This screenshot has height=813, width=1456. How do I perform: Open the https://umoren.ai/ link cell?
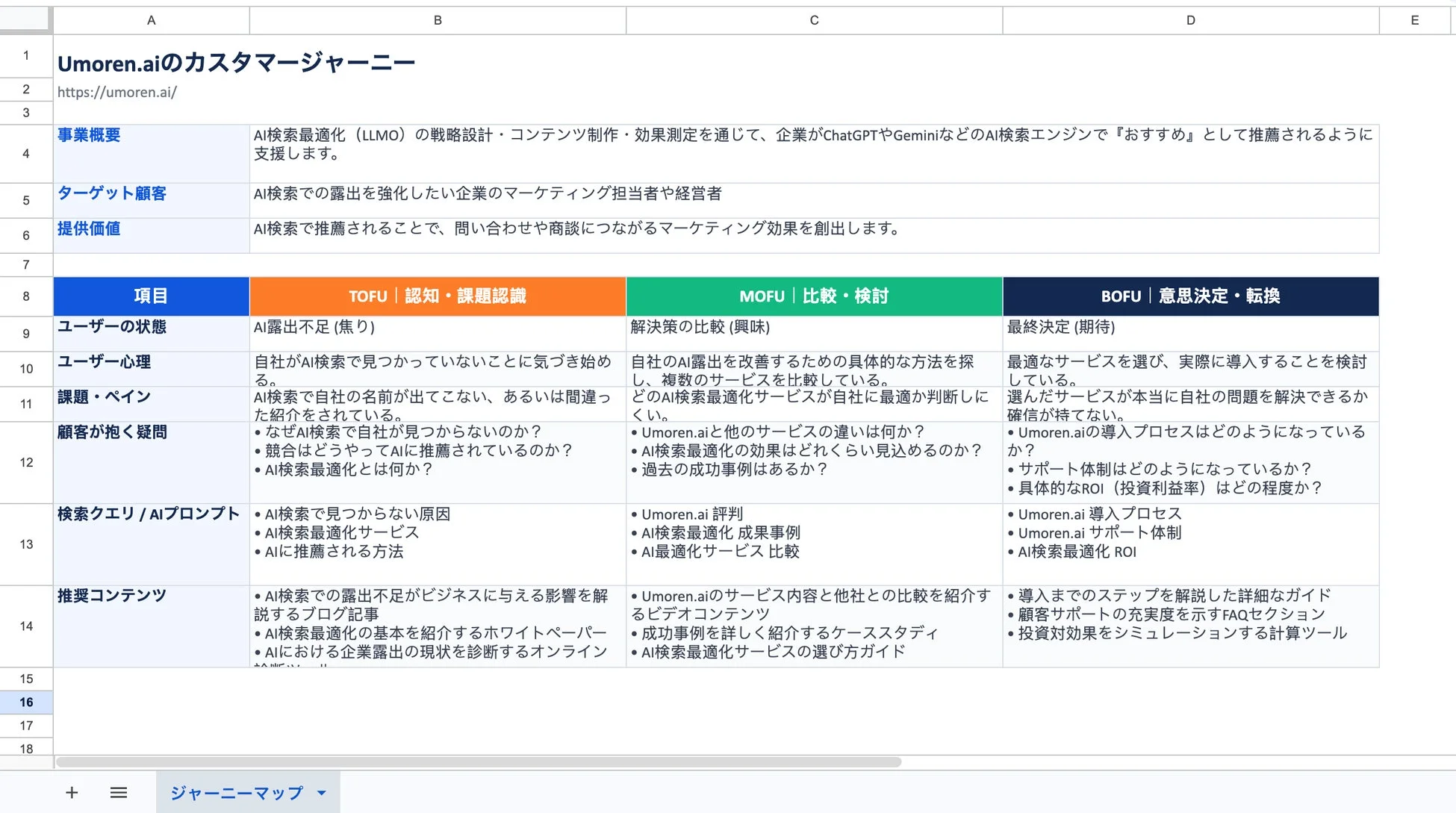pyautogui.click(x=117, y=92)
